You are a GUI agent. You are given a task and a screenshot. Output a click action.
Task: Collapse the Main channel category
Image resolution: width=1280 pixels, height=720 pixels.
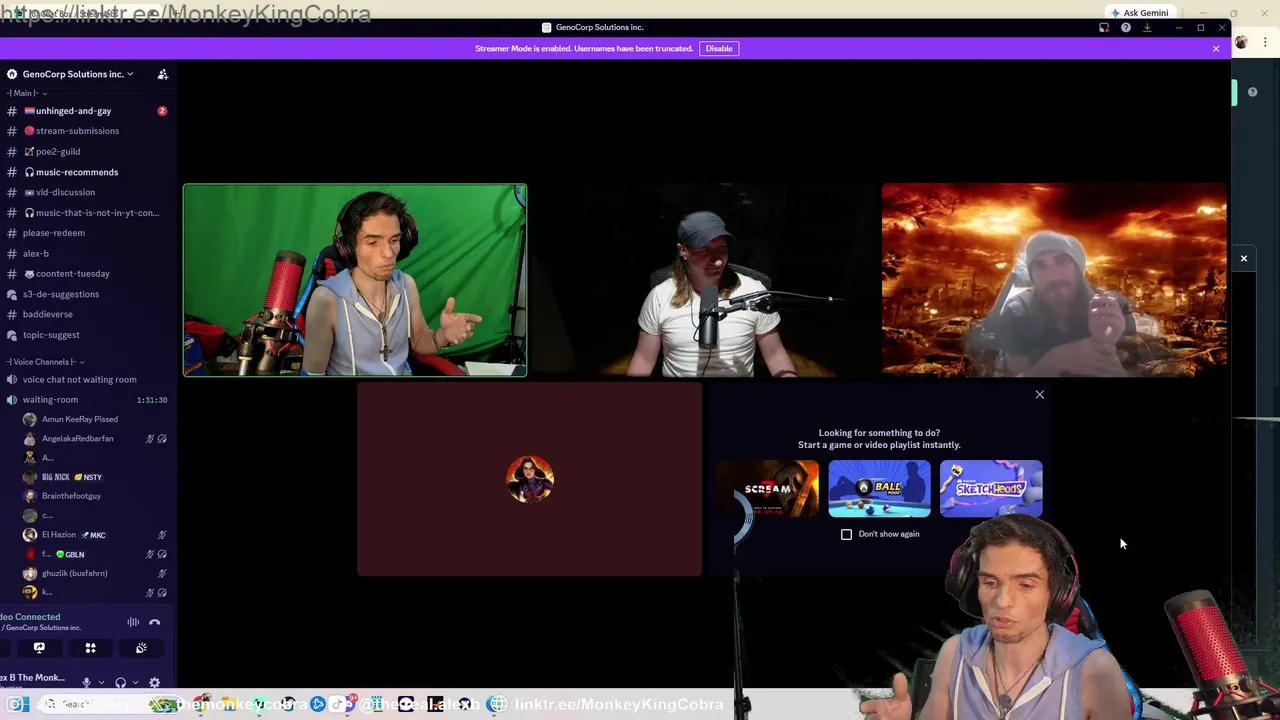tap(26, 93)
